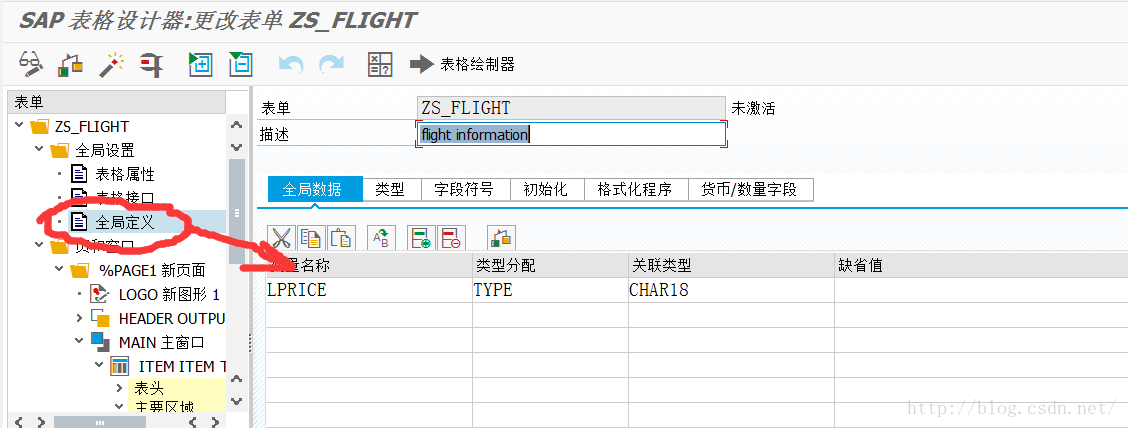This screenshot has height=428, width=1128.
Task: Click the redo arrow icon
Action: 332,65
